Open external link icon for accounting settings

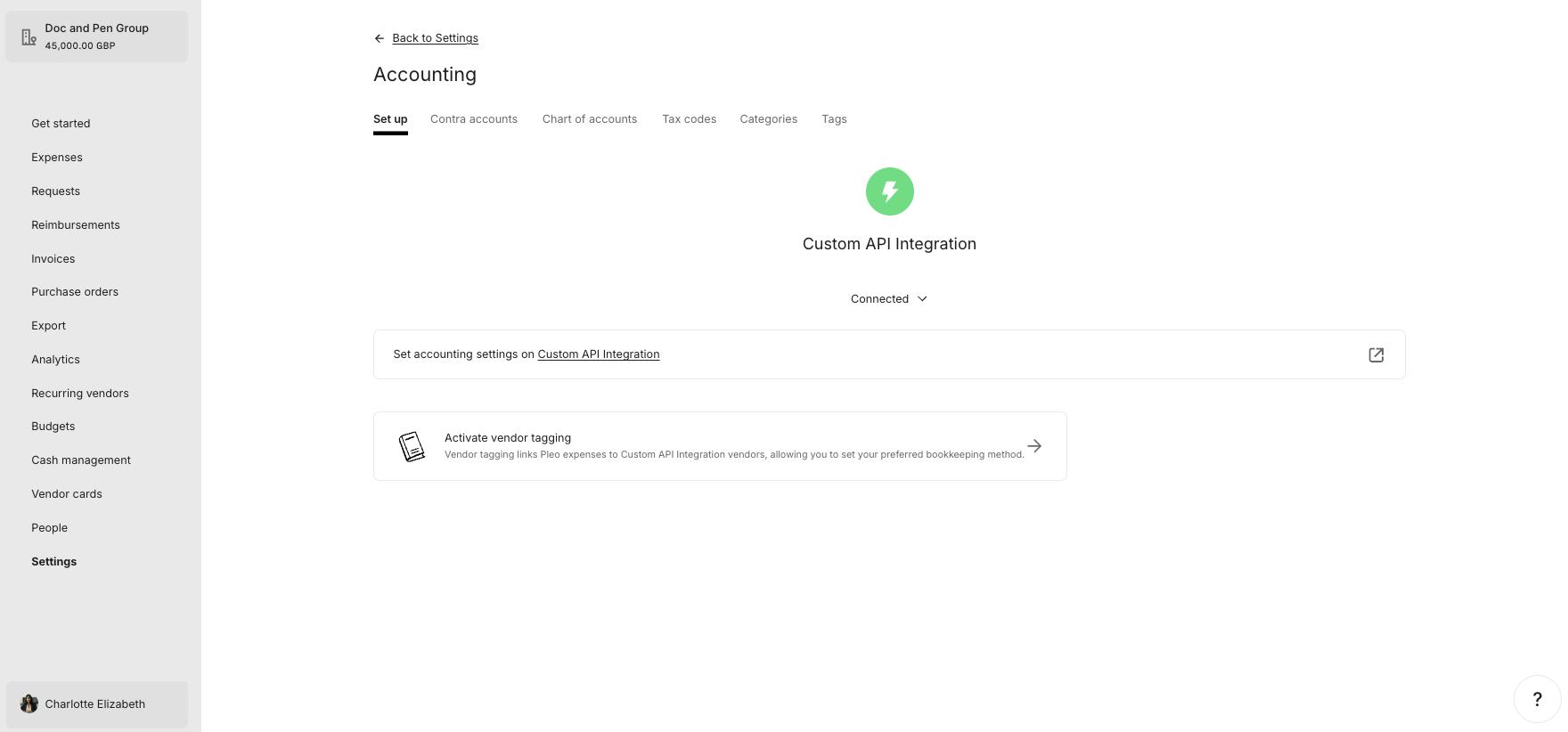tap(1376, 354)
